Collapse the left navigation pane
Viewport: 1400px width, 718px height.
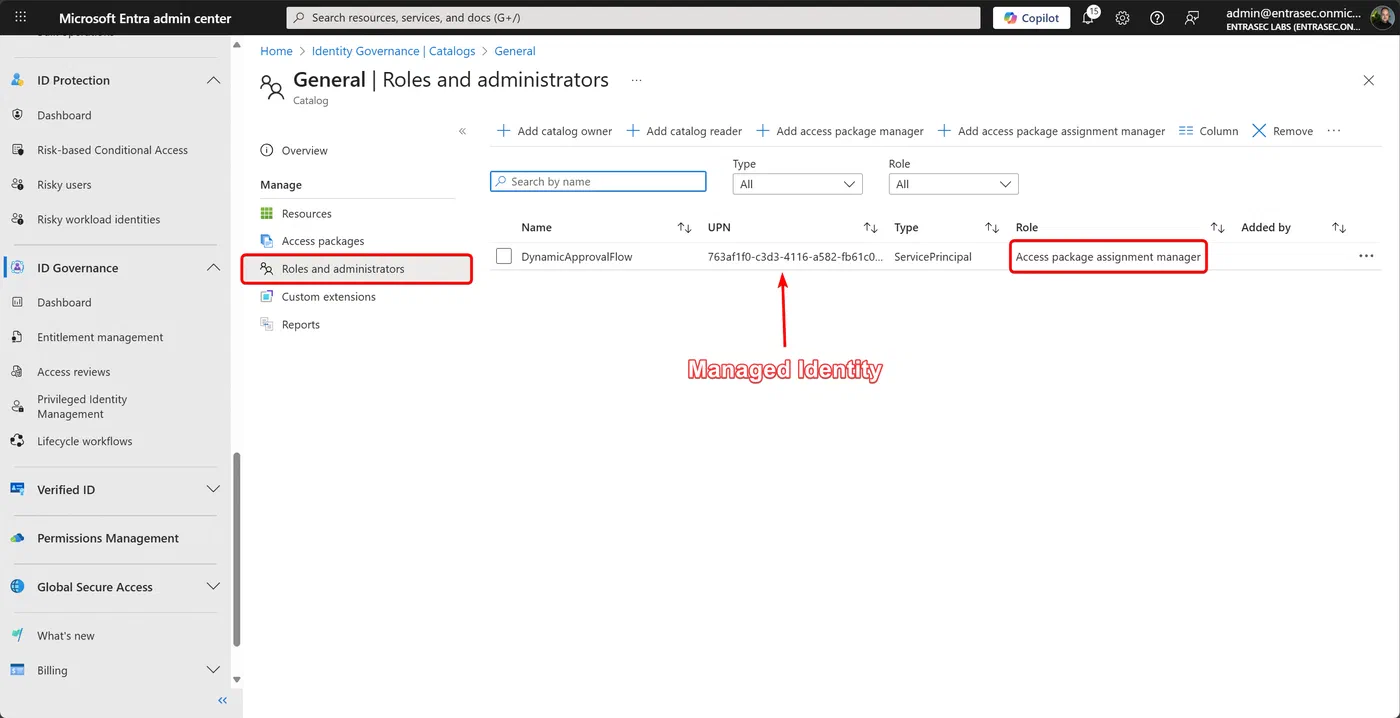point(222,701)
